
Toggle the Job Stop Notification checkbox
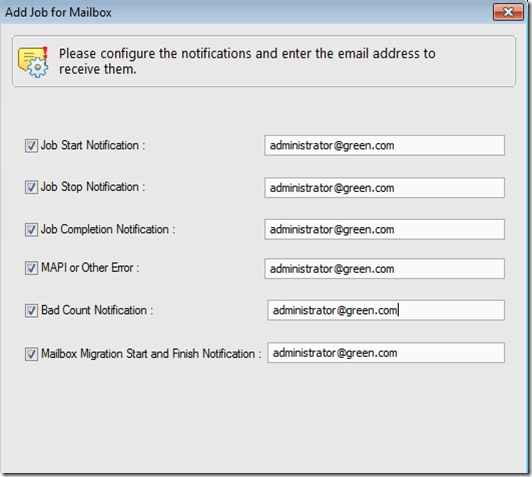pyautogui.click(x=31, y=187)
